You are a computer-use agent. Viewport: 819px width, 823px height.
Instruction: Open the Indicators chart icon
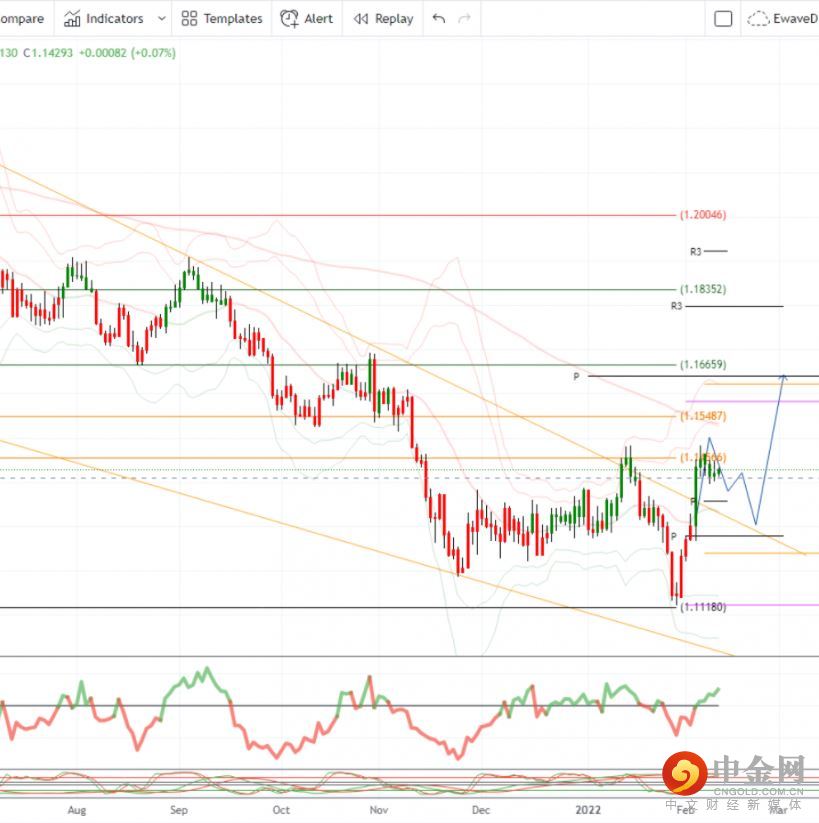(72, 19)
